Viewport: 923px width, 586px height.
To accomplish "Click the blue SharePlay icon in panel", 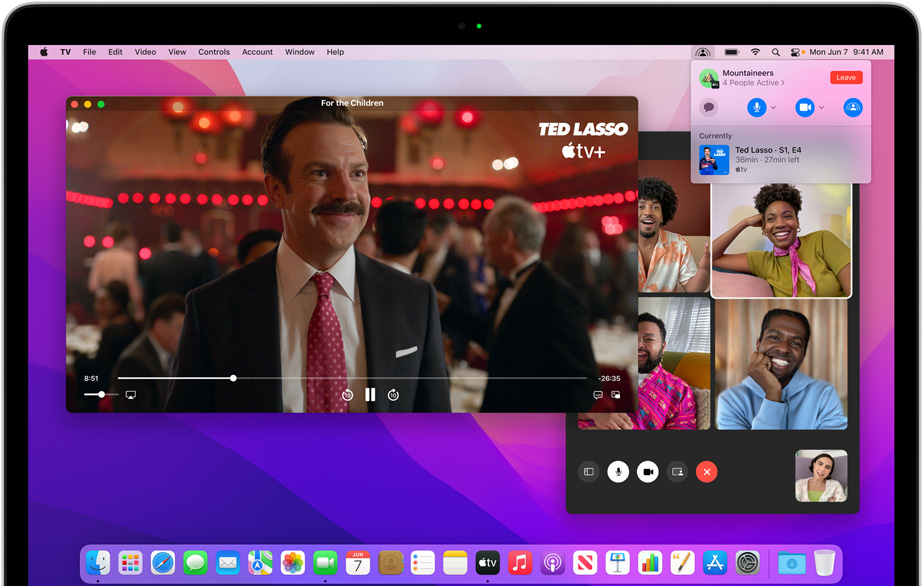I will coord(852,108).
